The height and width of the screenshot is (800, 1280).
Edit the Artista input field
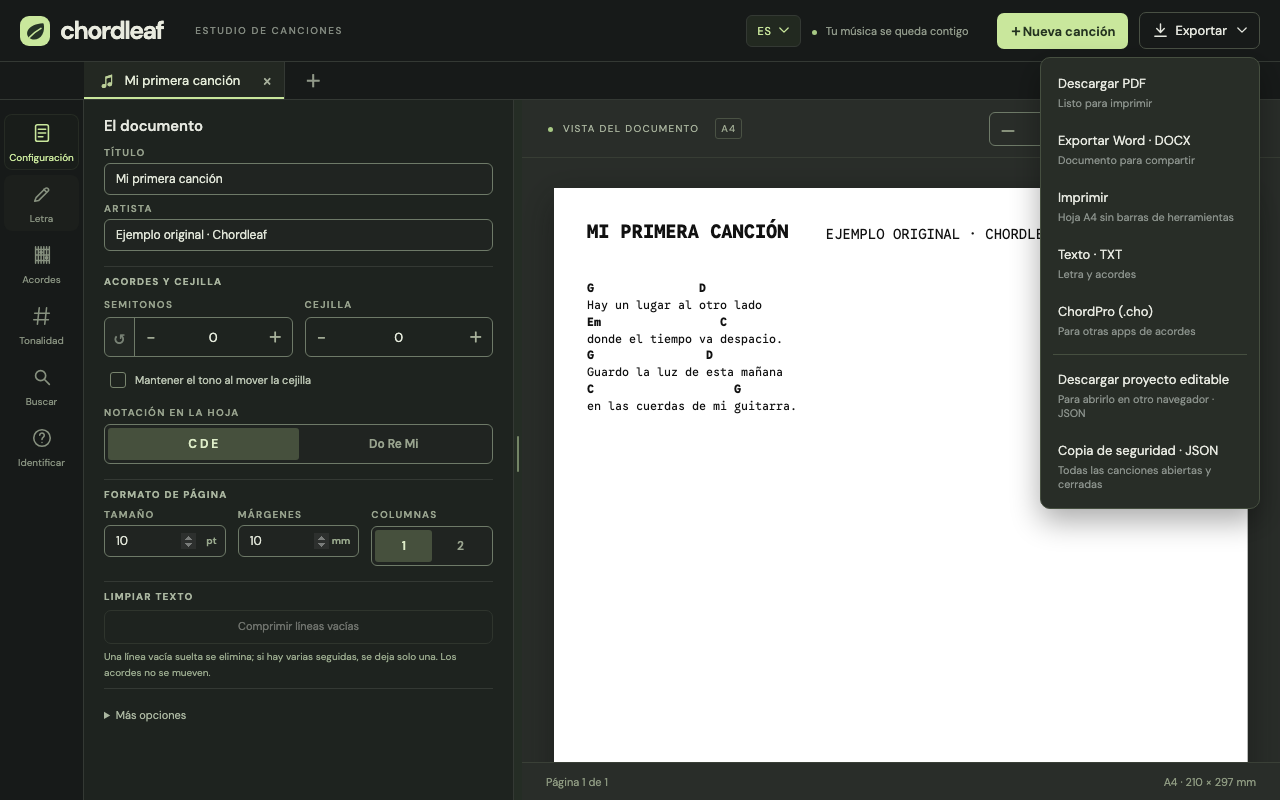[298, 235]
